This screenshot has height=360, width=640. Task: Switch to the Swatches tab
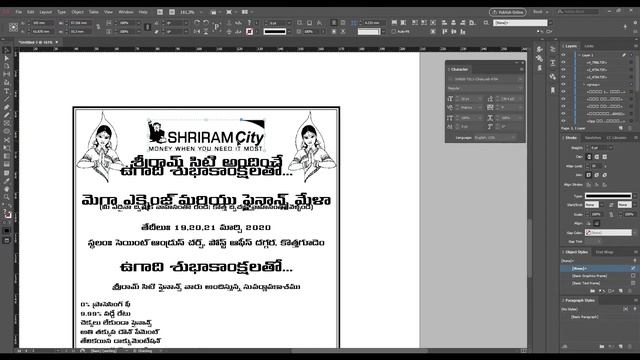(x=593, y=138)
